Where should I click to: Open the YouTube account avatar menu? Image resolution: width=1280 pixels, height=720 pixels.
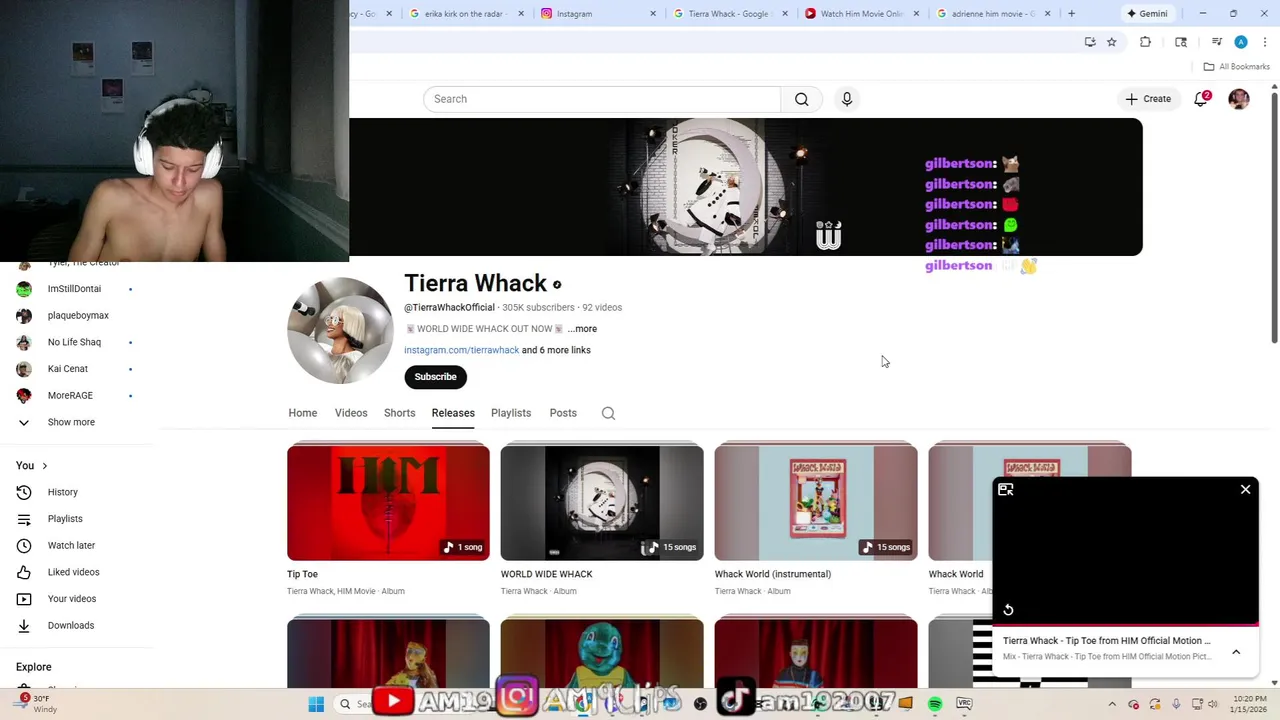point(1239,99)
